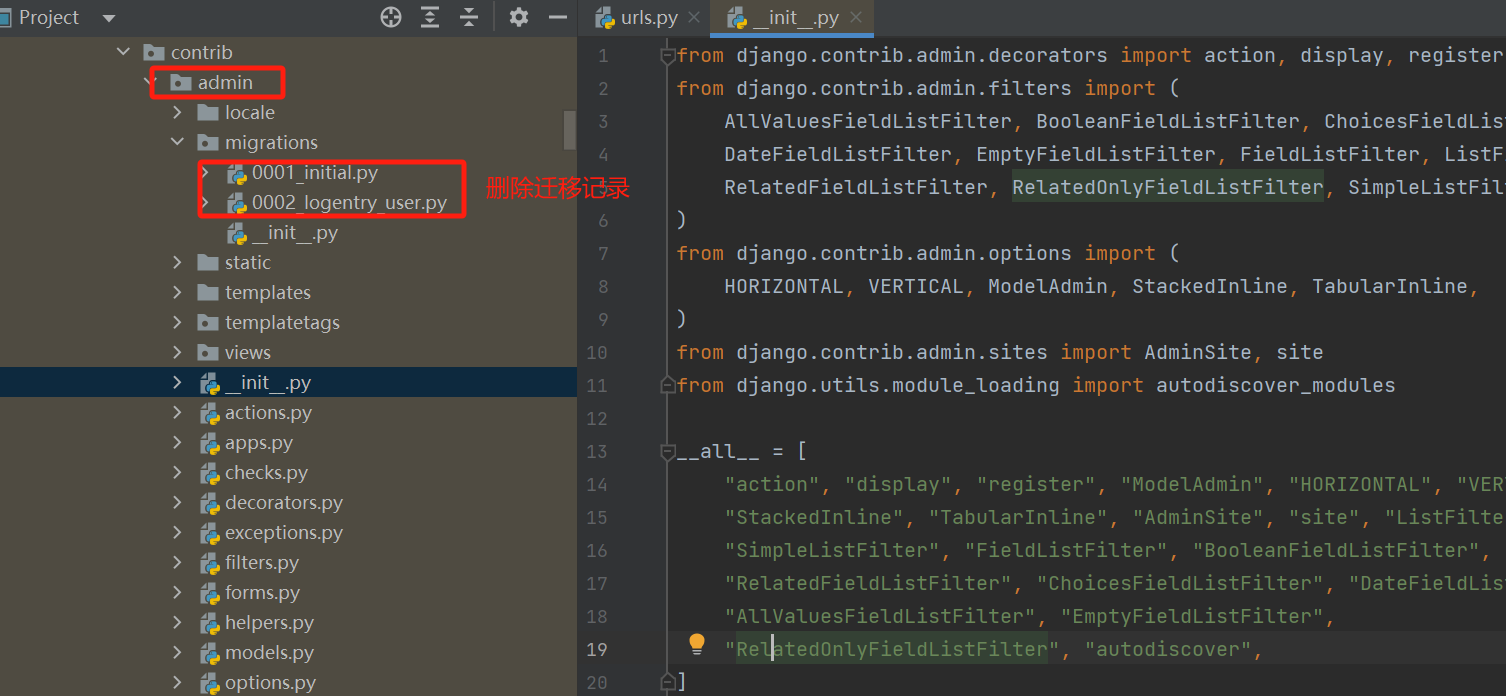Expand the locale folder

pyautogui.click(x=177, y=112)
